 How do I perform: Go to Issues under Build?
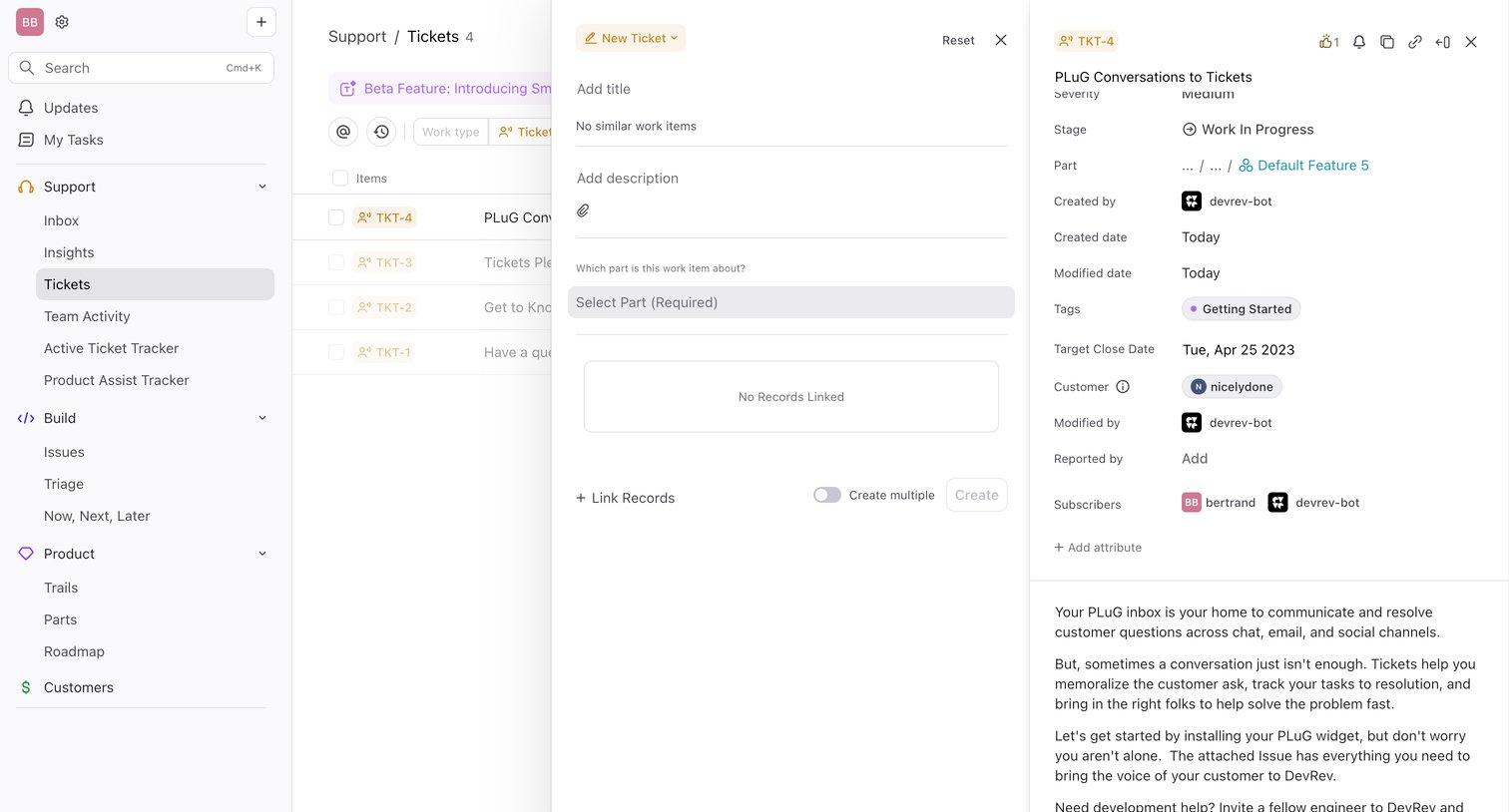pyautogui.click(x=64, y=452)
